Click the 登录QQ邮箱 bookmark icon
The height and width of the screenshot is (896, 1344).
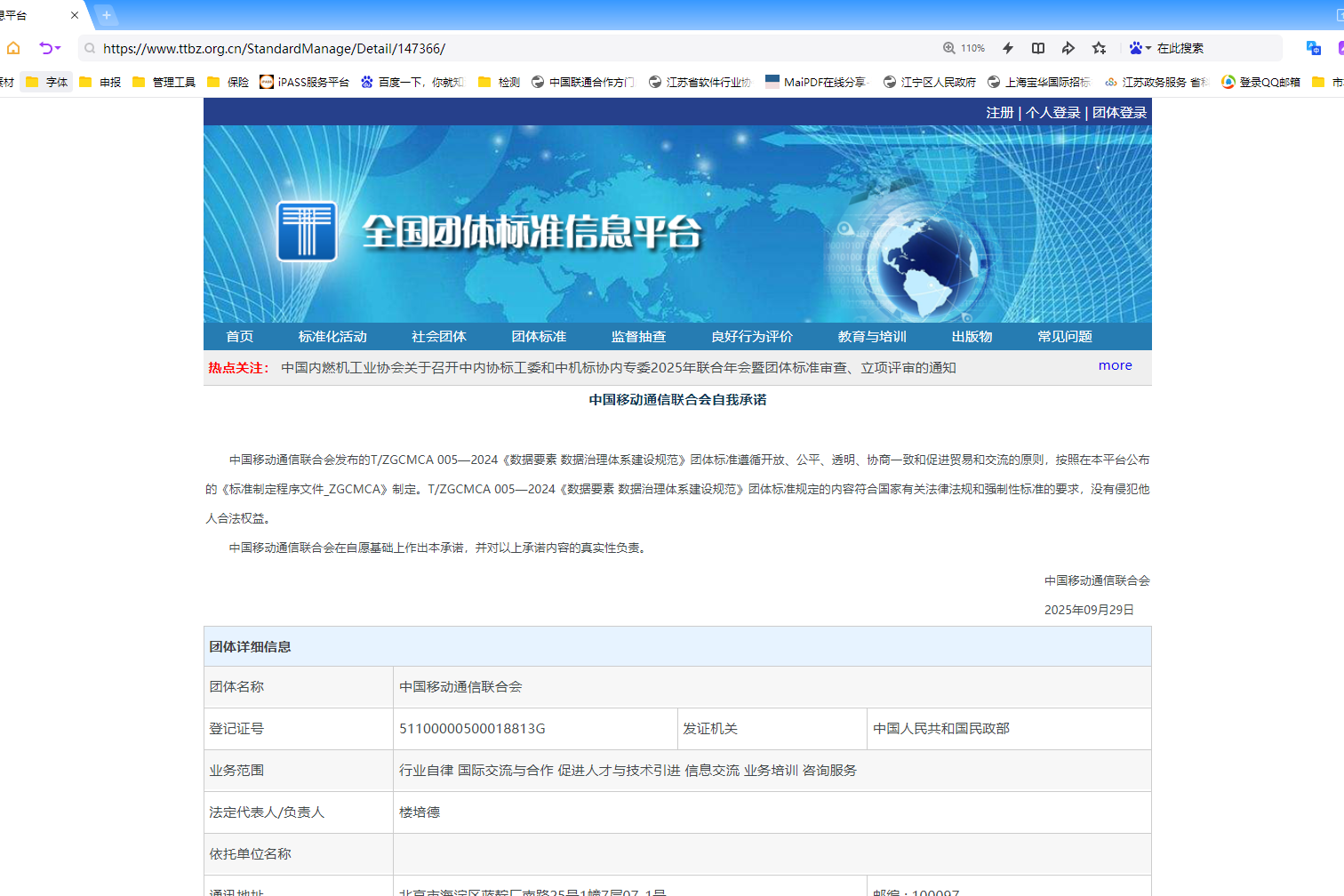(1230, 81)
